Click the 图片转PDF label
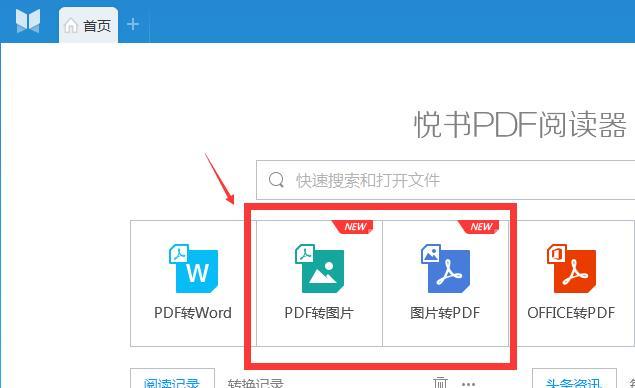635x388 pixels. [x=445, y=313]
